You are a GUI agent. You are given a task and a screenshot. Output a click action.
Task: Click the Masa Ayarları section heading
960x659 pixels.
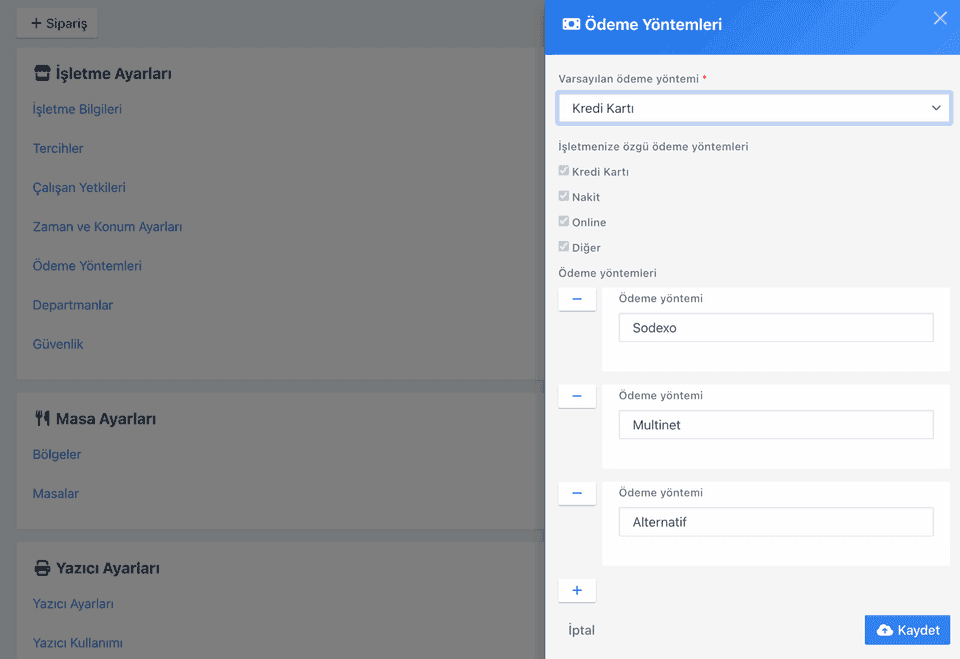(x=106, y=419)
